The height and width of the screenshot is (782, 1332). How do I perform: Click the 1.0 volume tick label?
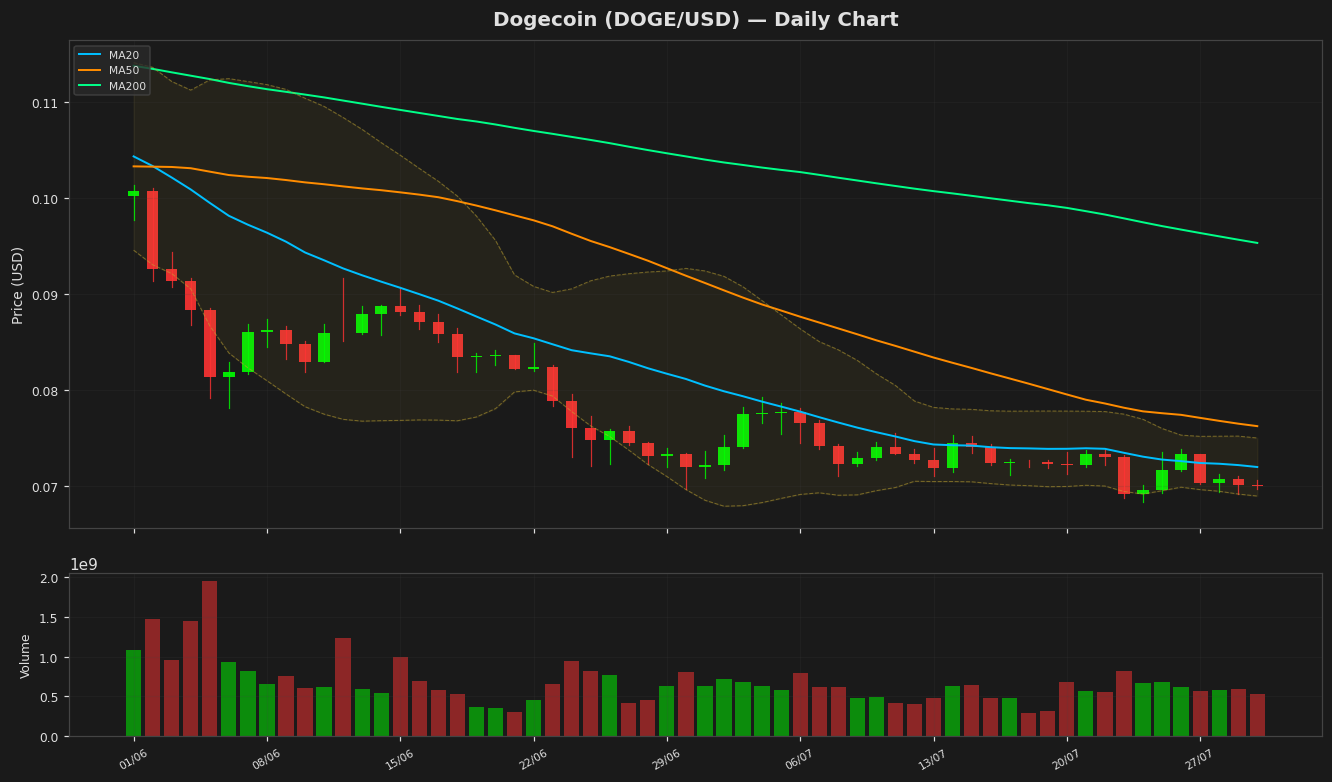click(x=49, y=658)
